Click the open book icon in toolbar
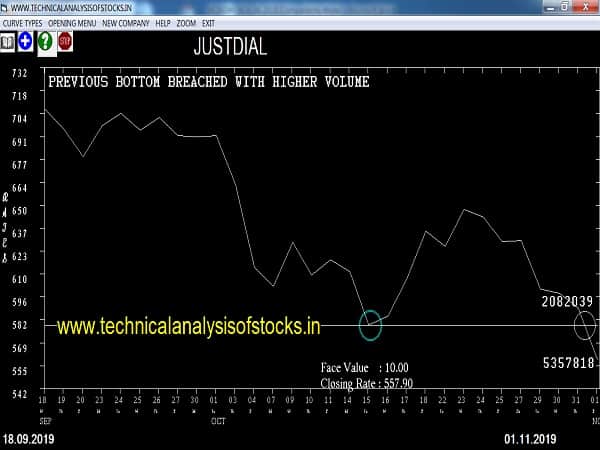 pos(8,42)
